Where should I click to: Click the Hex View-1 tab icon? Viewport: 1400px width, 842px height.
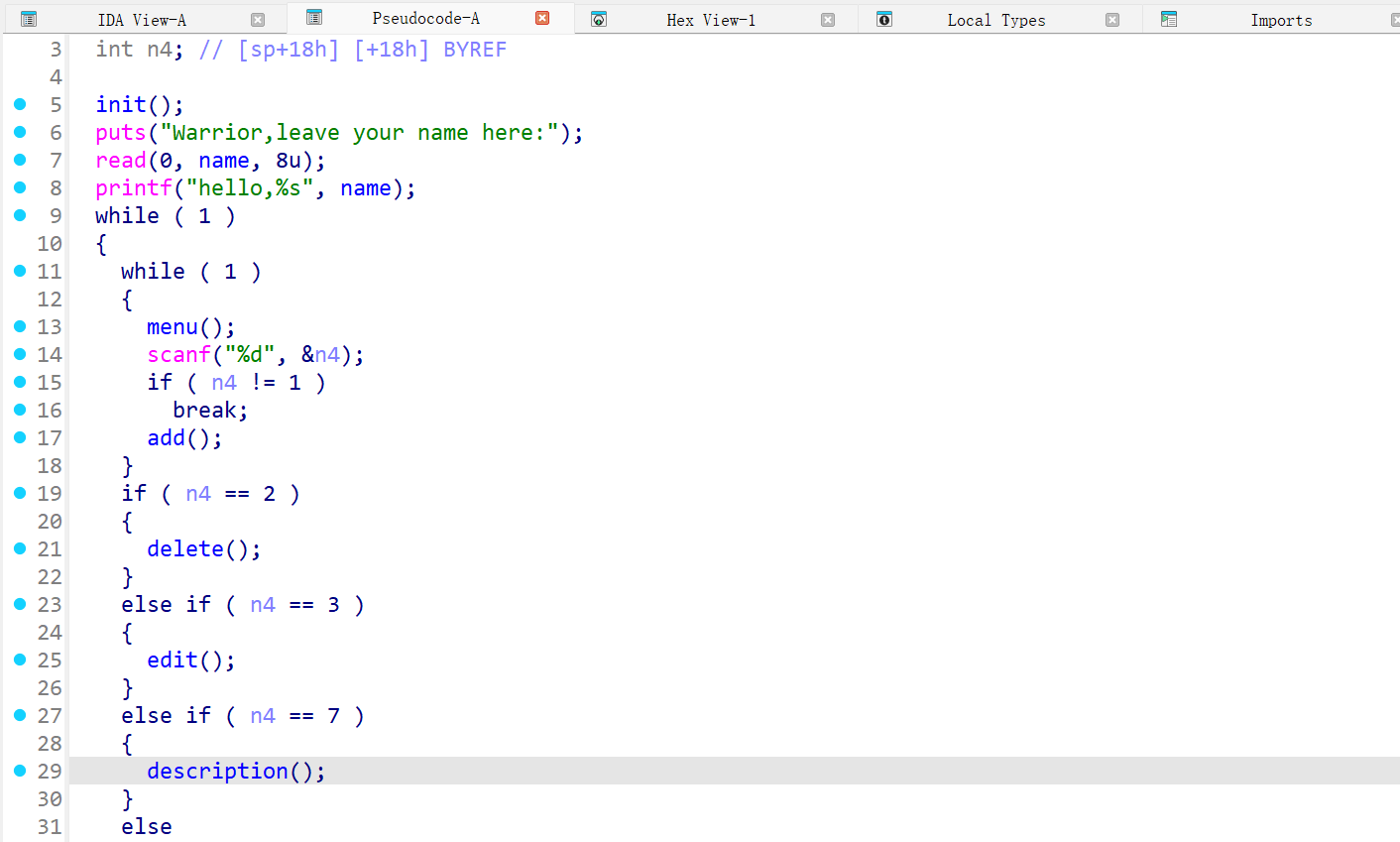pyautogui.click(x=598, y=19)
